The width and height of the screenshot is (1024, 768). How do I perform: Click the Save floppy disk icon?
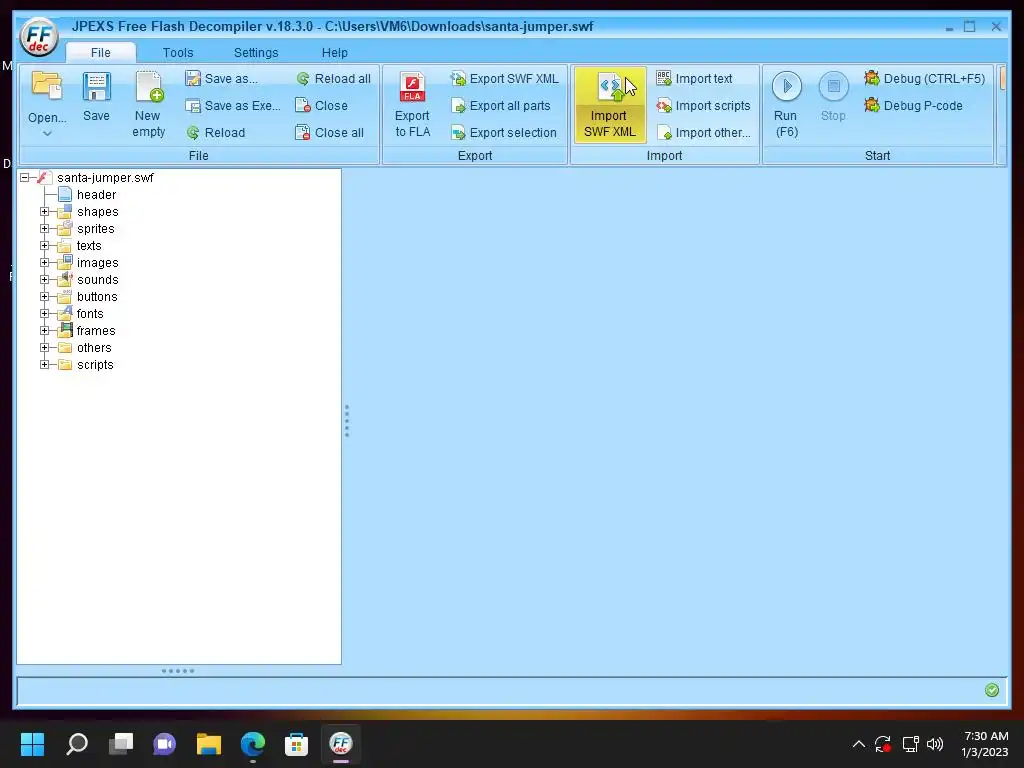97,87
